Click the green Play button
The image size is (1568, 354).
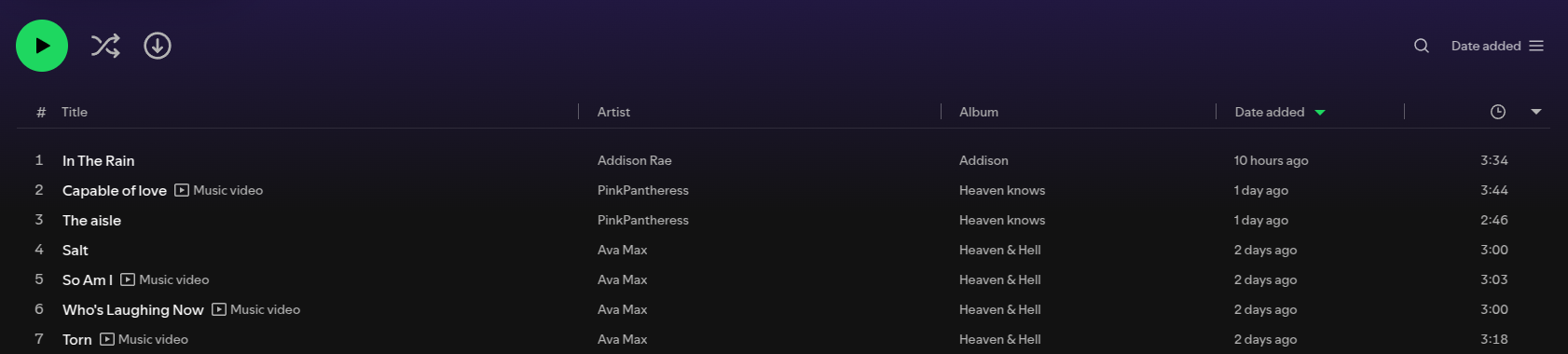(42, 46)
